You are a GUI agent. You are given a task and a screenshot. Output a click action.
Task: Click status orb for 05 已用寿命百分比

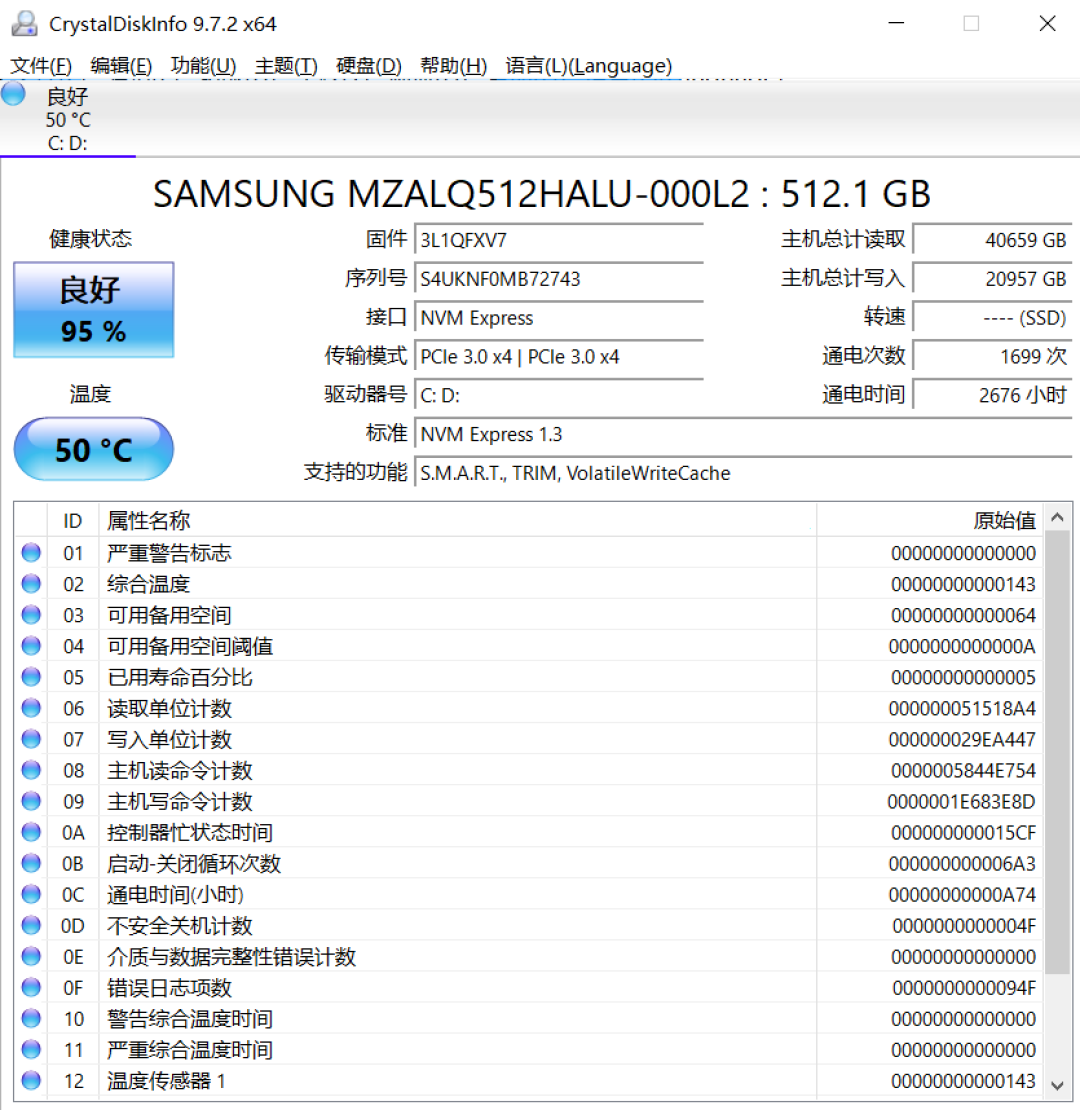tap(31, 677)
